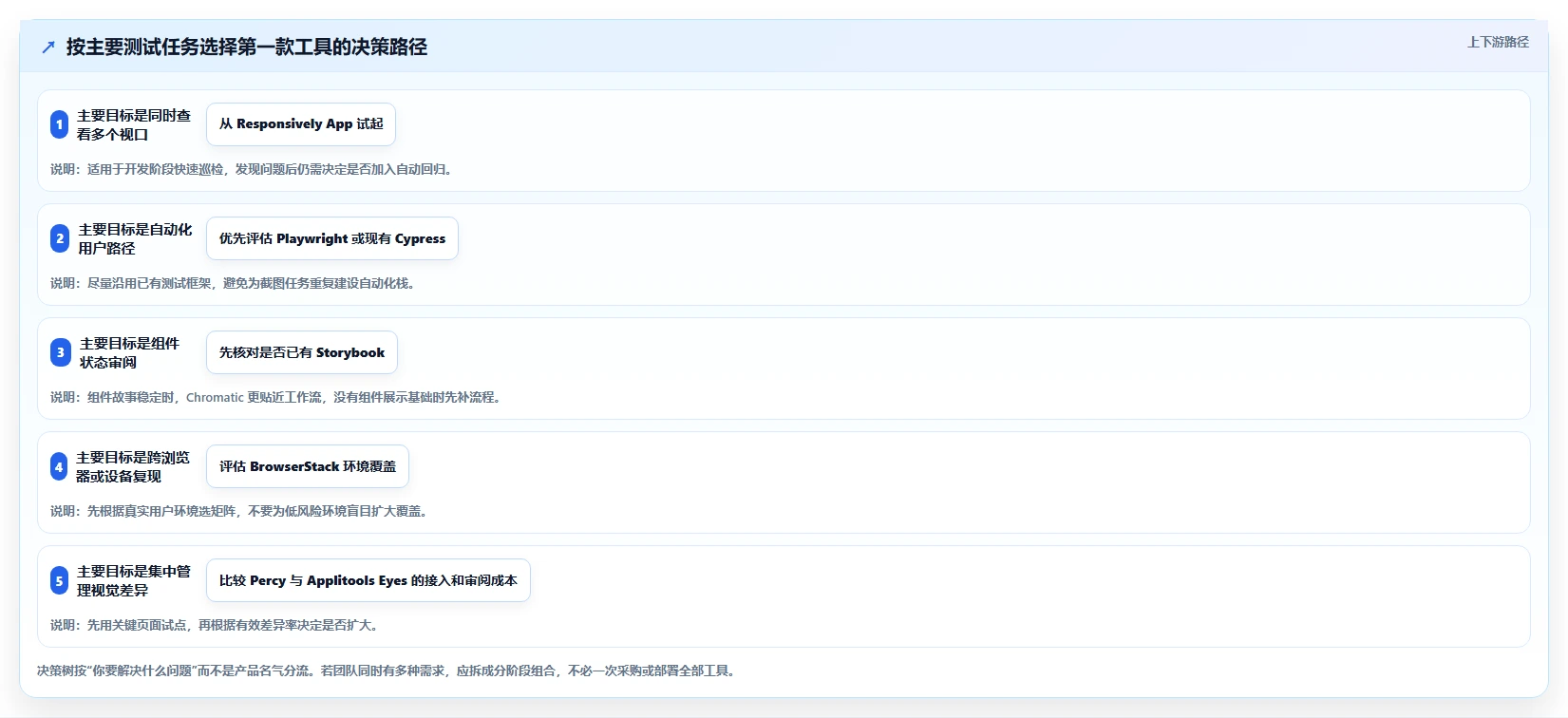Click the title 按主要测试任务选择第一款工具的决策路径

[x=247, y=47]
